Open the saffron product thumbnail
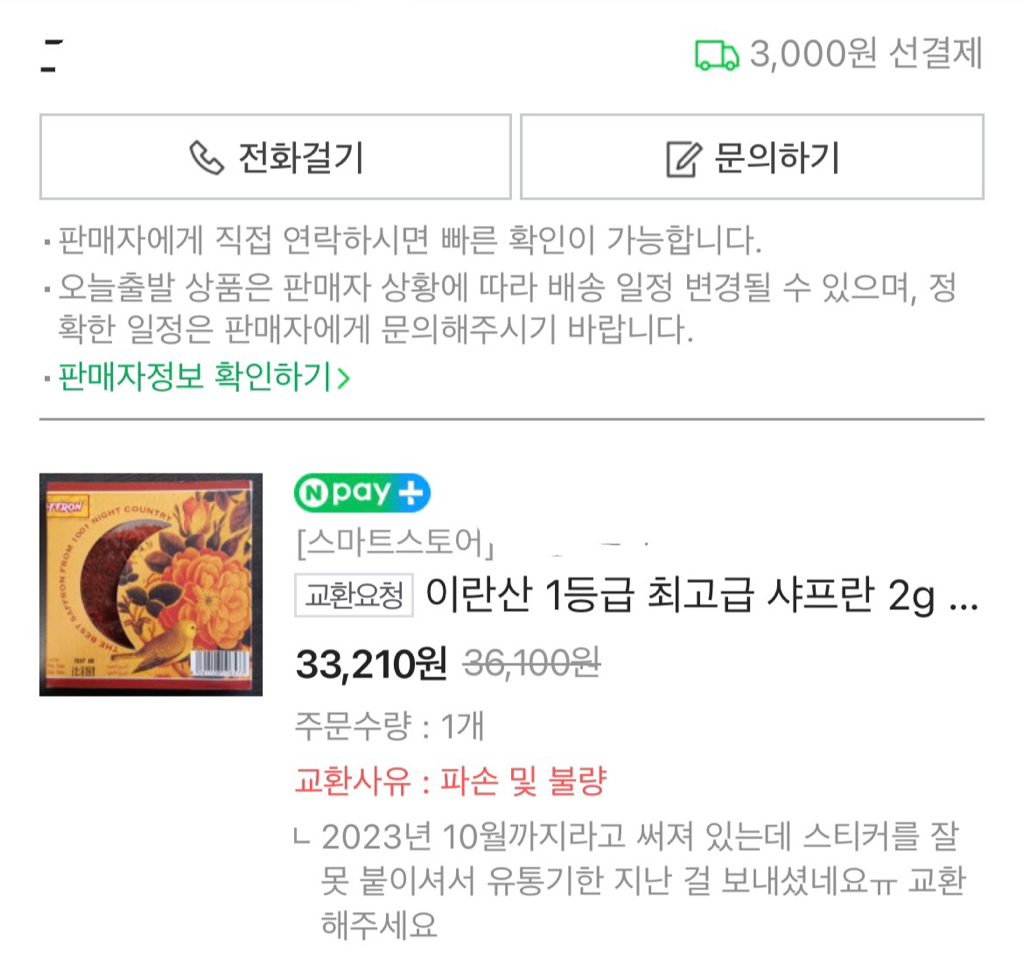 tap(151, 585)
